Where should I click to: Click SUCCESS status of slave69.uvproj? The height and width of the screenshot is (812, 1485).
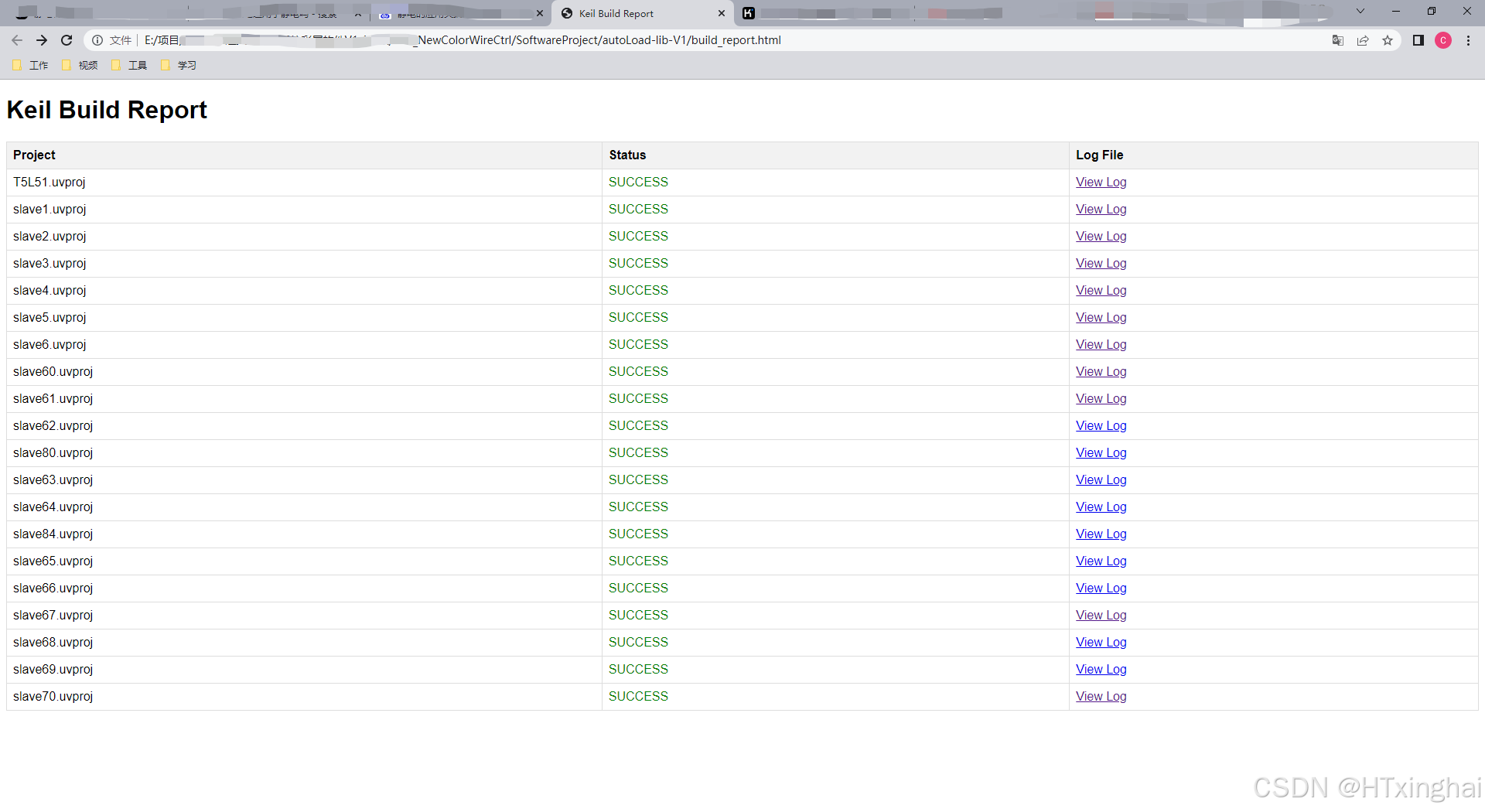pyautogui.click(x=638, y=670)
